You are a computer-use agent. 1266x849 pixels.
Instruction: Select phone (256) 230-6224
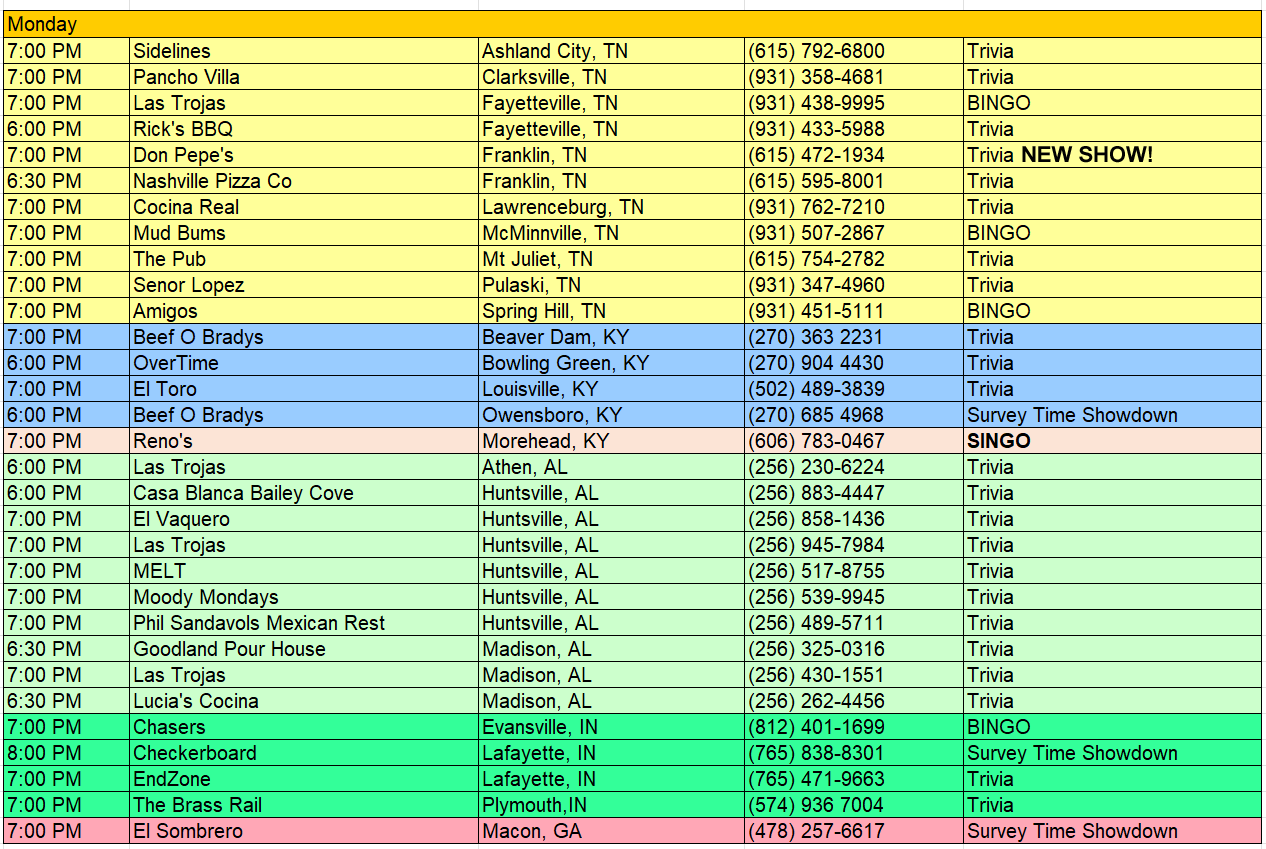(854, 467)
